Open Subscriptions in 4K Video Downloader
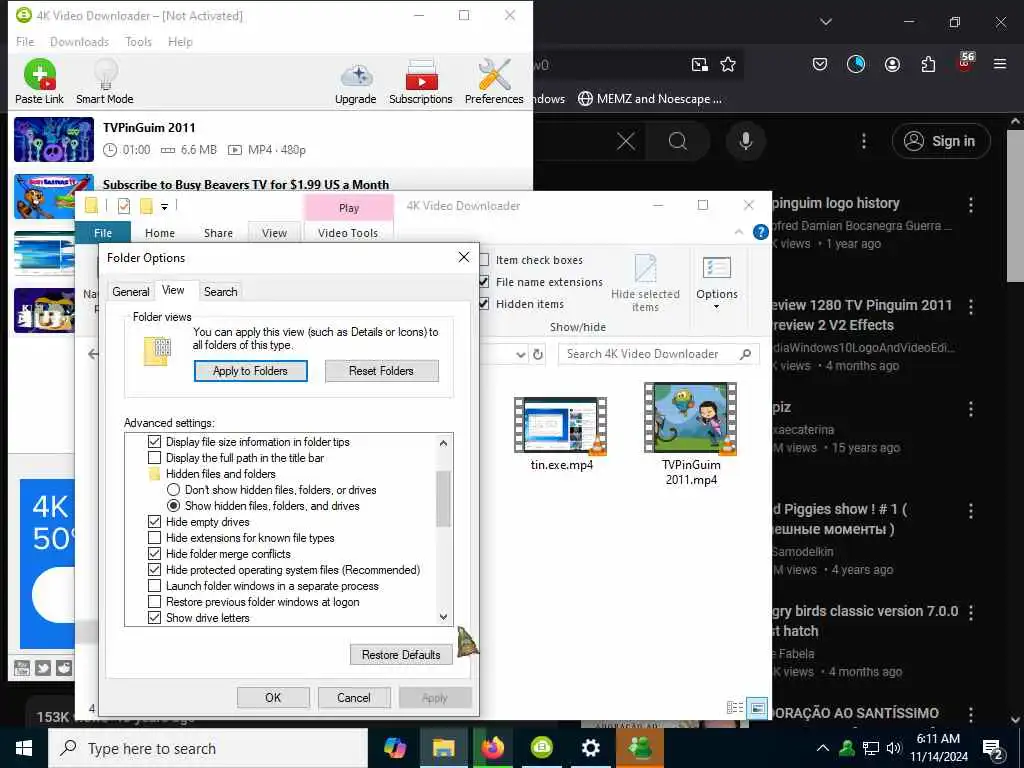 421,82
